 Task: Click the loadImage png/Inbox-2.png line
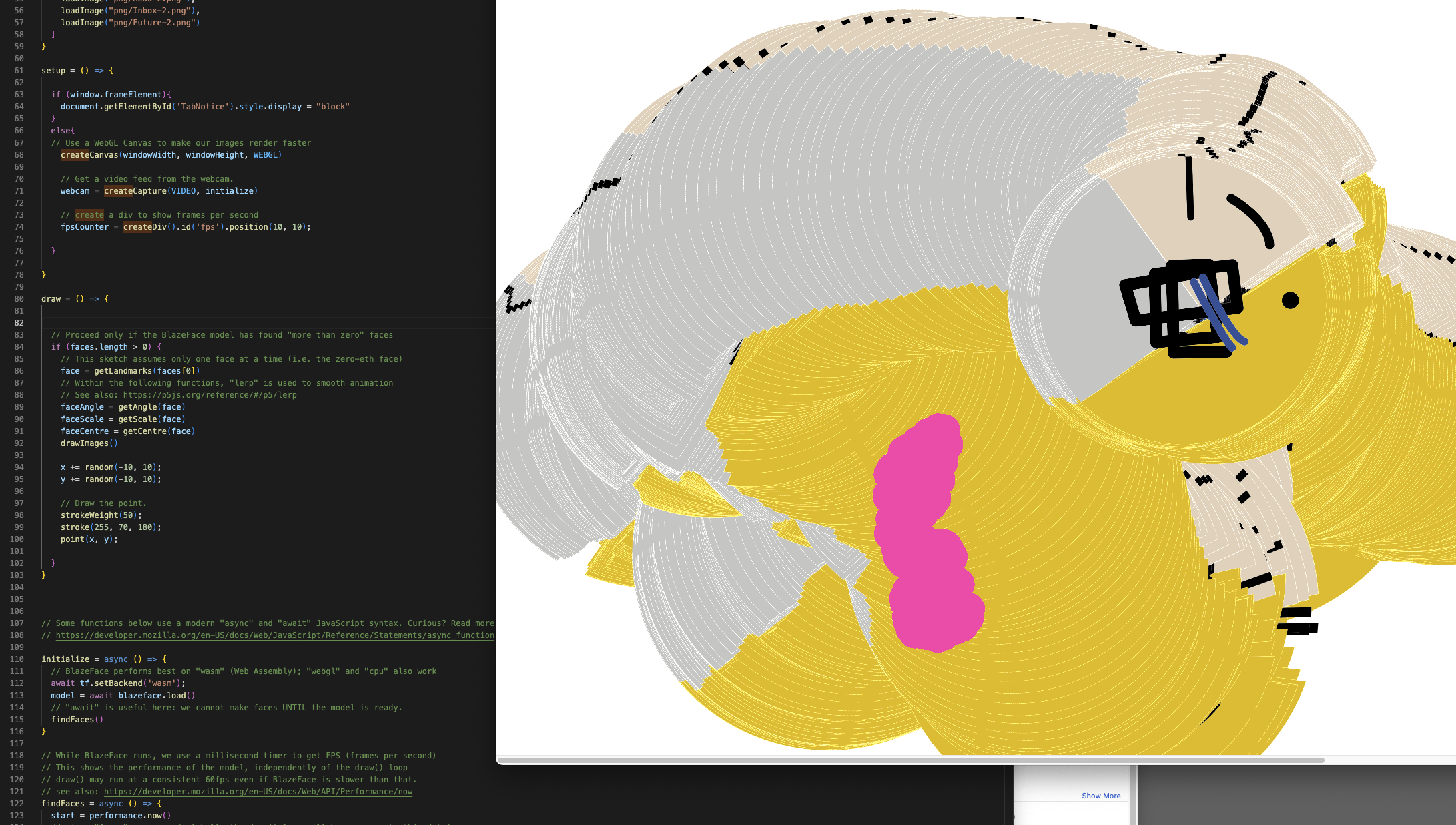[x=131, y=10]
